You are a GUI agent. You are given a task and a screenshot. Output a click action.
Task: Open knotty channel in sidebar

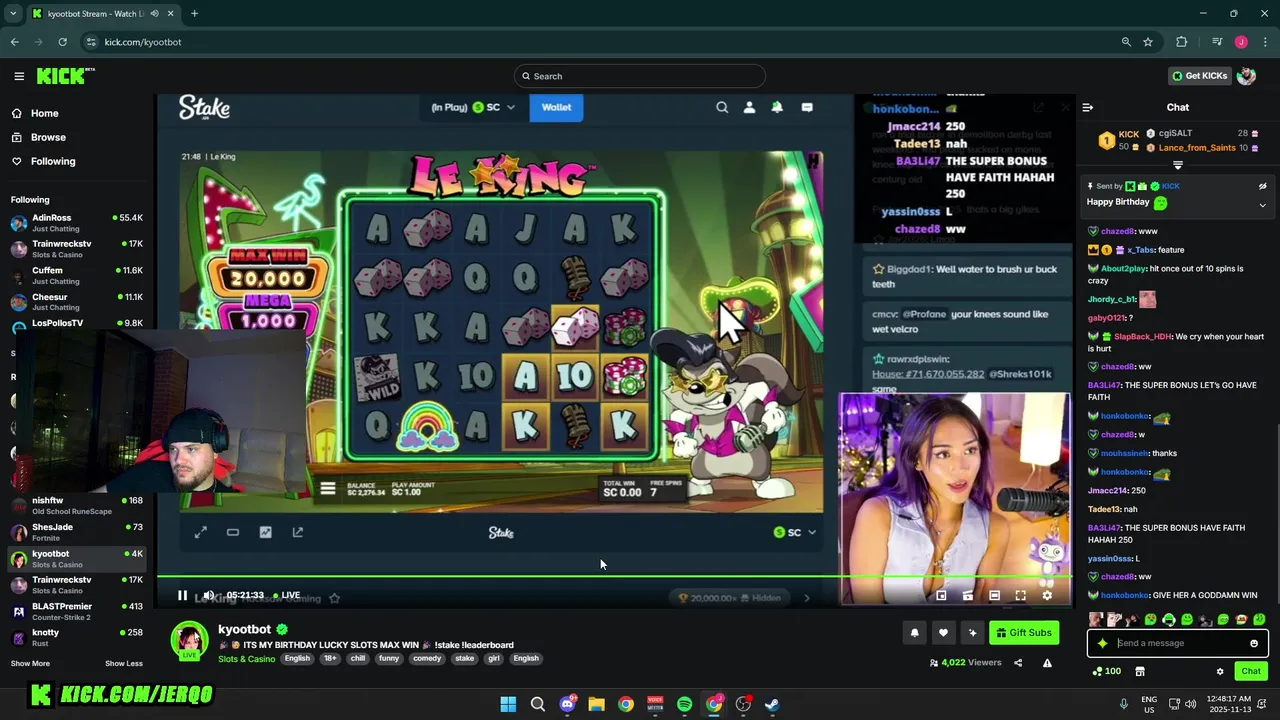click(x=77, y=637)
